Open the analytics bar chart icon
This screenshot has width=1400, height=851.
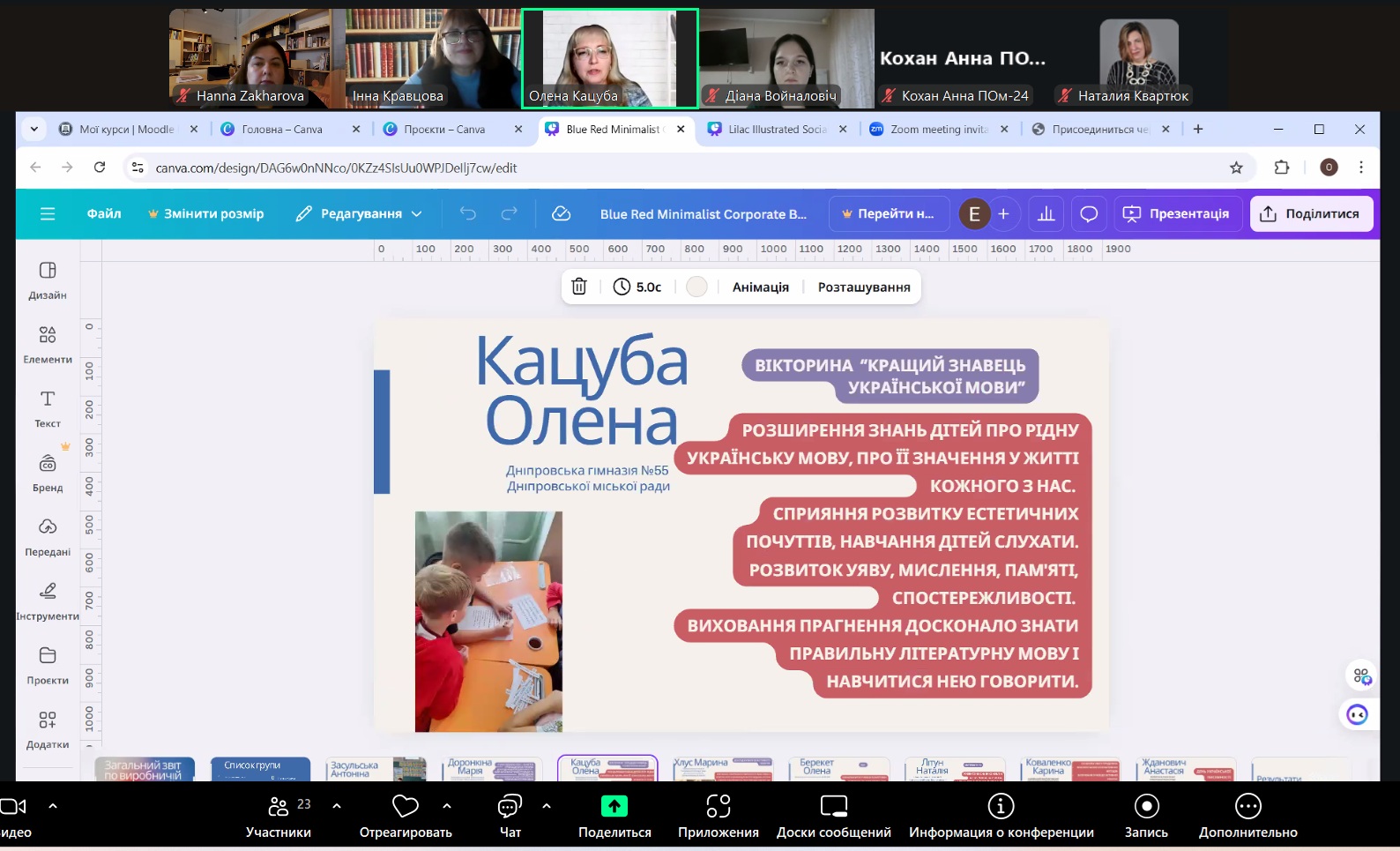[x=1046, y=213]
